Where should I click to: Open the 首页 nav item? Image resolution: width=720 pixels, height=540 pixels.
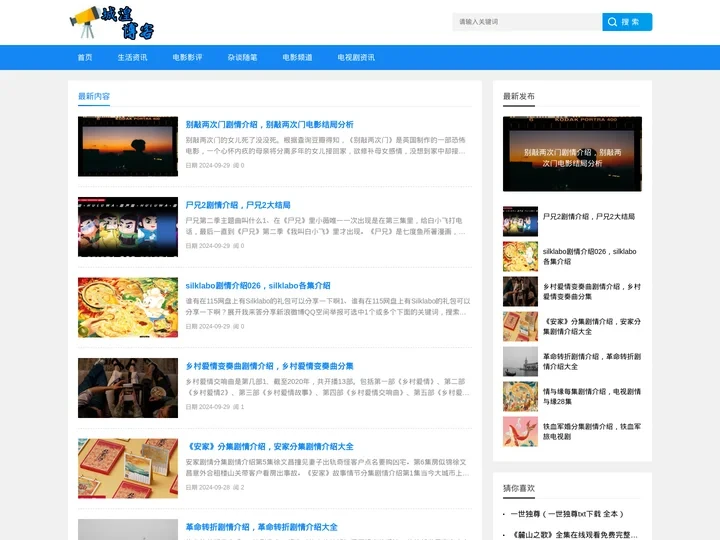(85, 57)
